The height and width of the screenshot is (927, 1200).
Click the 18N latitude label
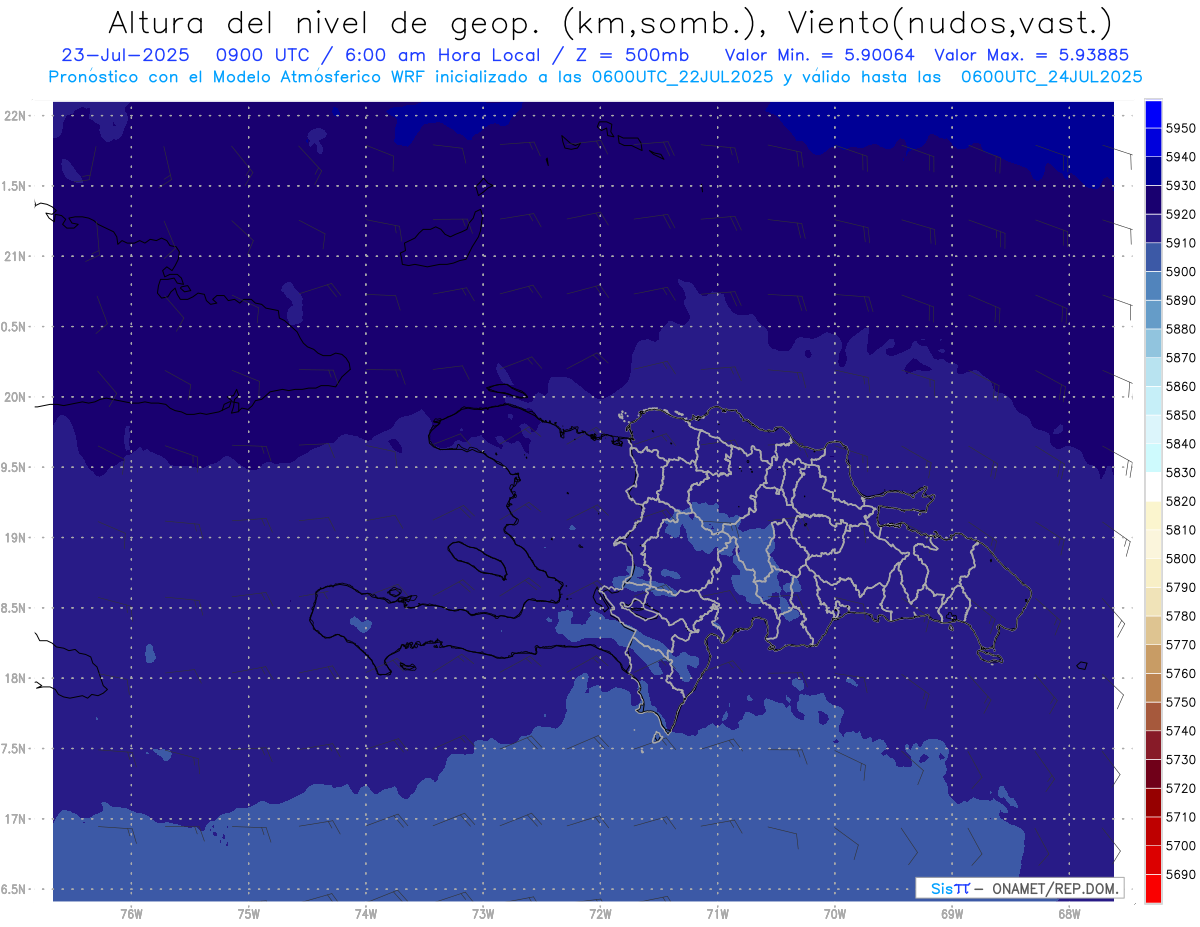[15, 678]
